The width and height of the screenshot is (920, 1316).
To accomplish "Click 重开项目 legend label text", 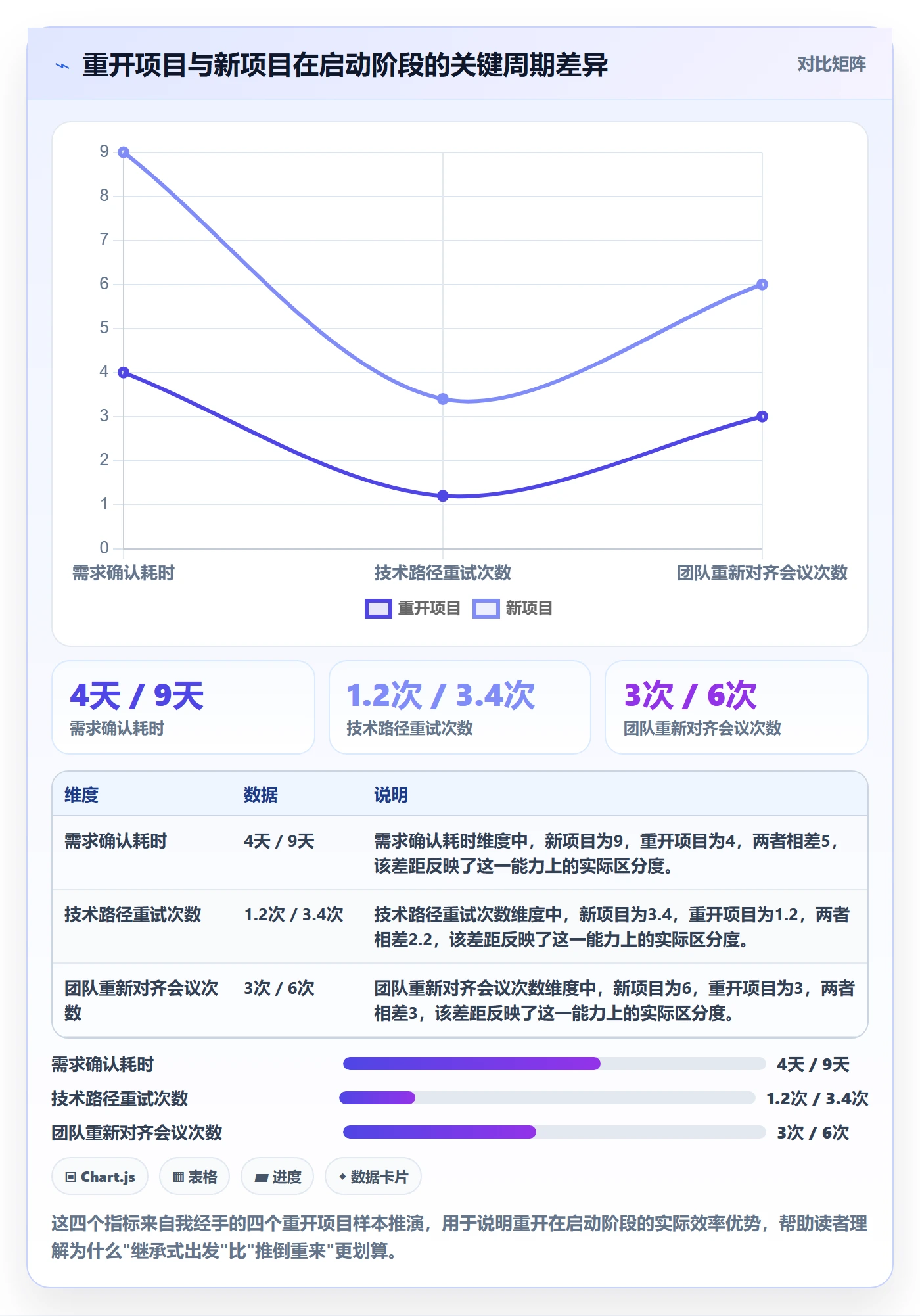I will click(429, 609).
